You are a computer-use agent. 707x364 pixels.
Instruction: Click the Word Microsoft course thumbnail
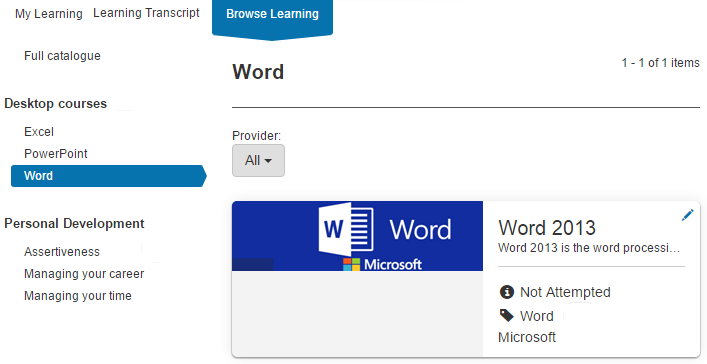(357, 236)
